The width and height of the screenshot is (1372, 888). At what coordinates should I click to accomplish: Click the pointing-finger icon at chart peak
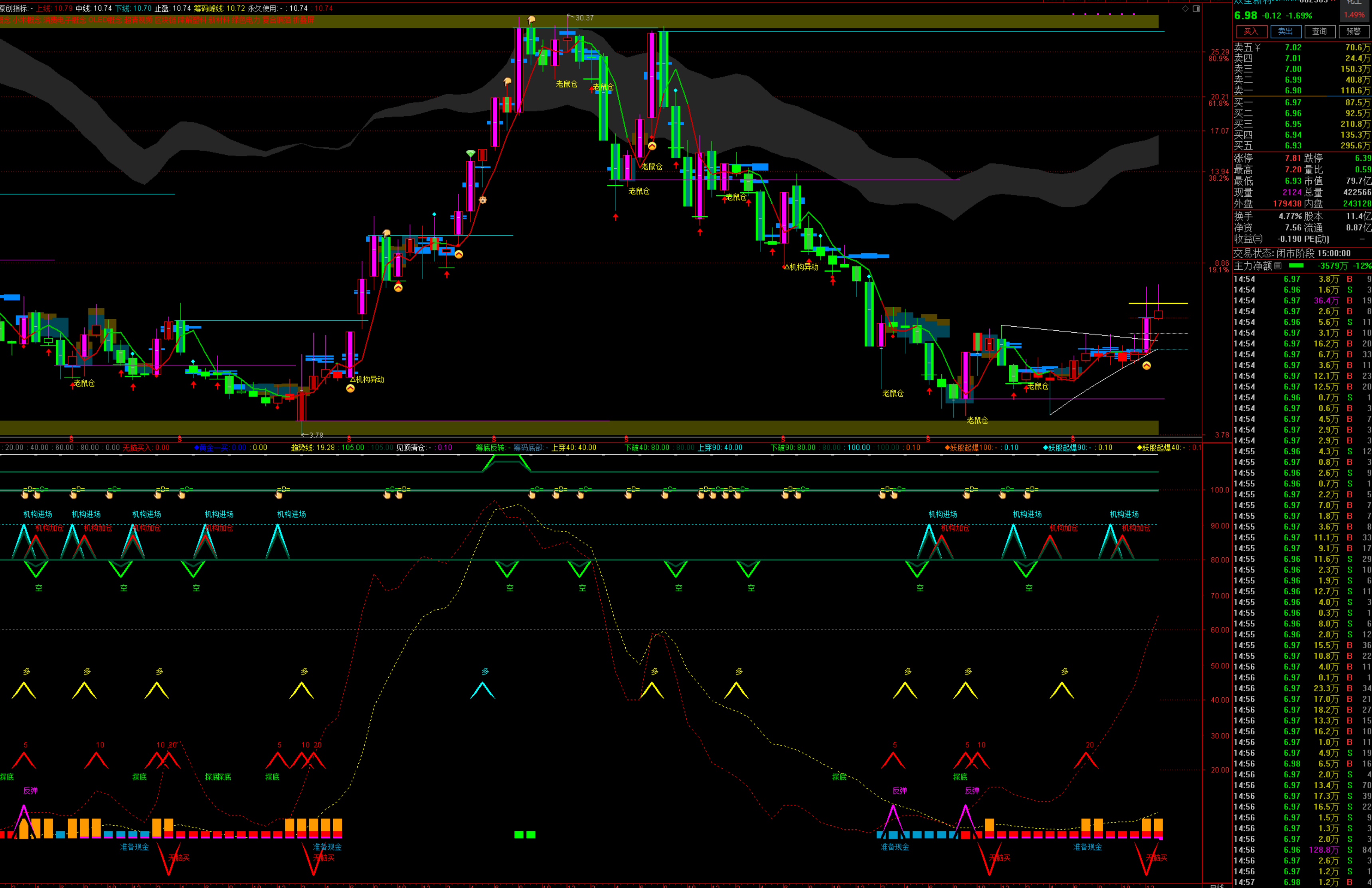click(x=531, y=20)
